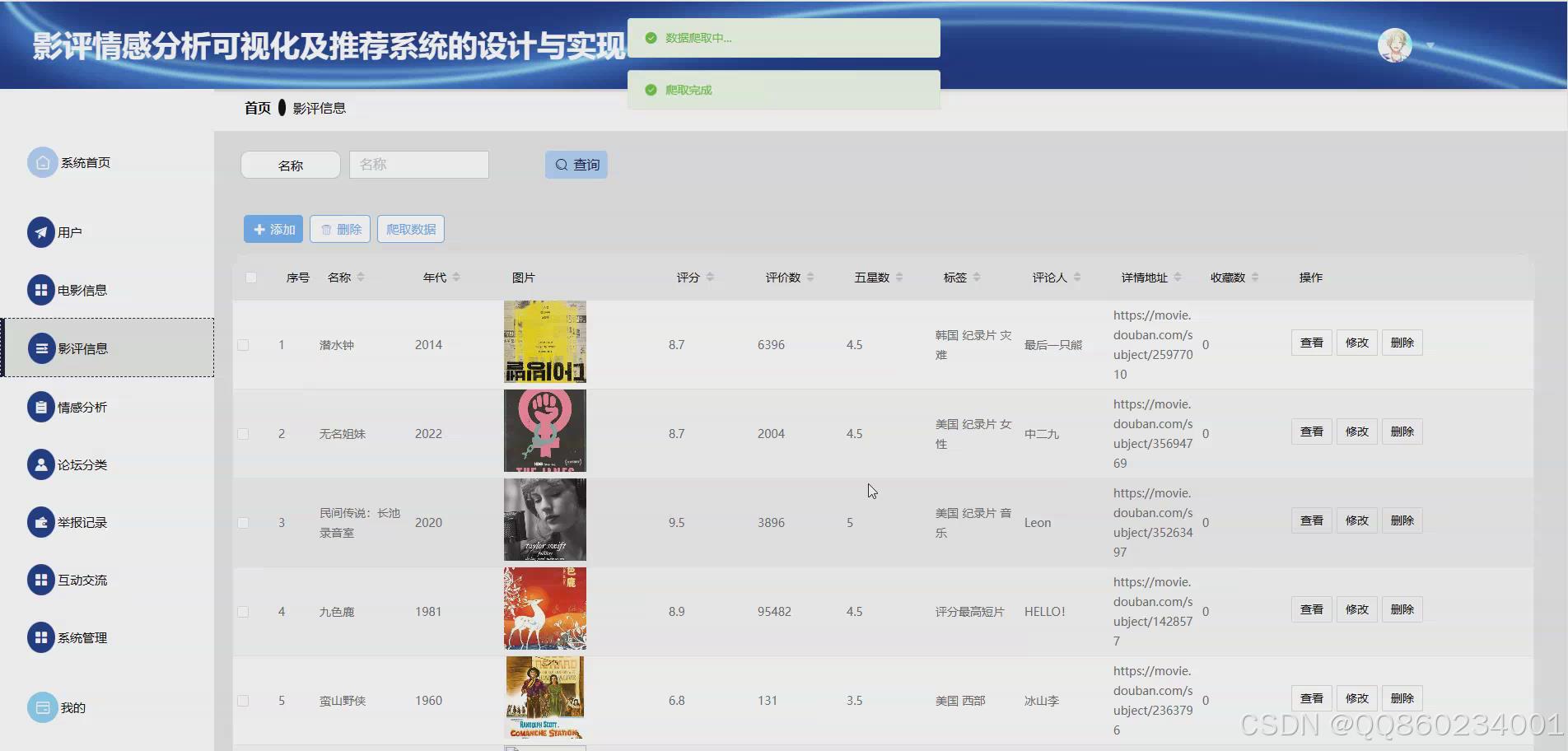Screen dimensions: 1568x751
Task: Click the 添加 button
Action: (x=273, y=229)
